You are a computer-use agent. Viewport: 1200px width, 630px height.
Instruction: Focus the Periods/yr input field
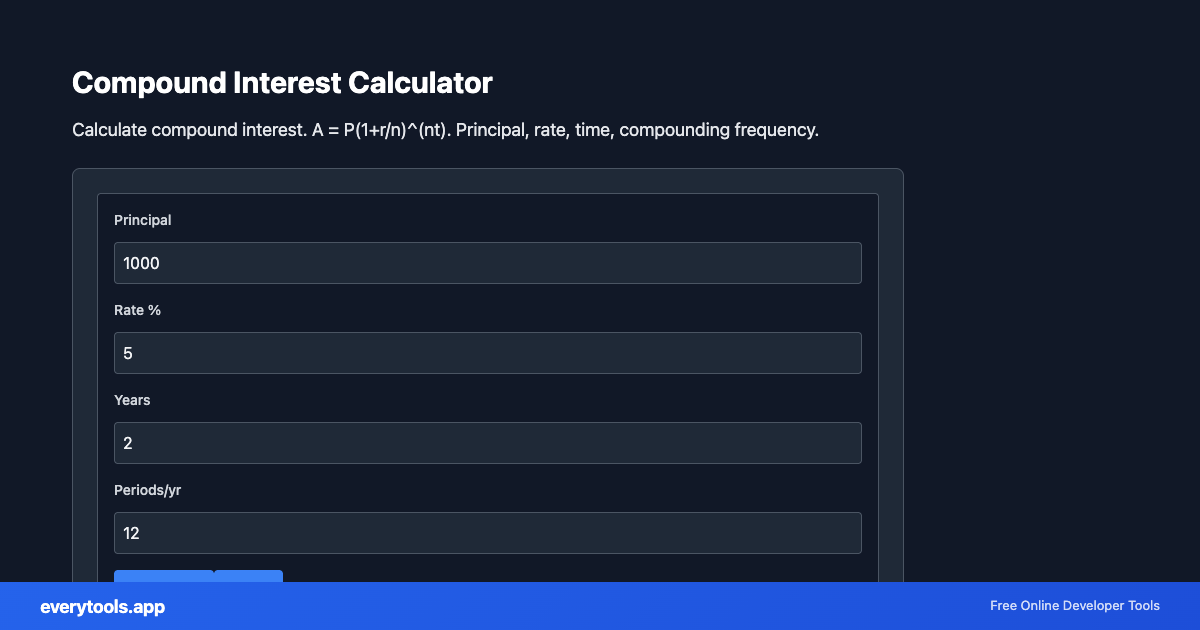pos(487,532)
